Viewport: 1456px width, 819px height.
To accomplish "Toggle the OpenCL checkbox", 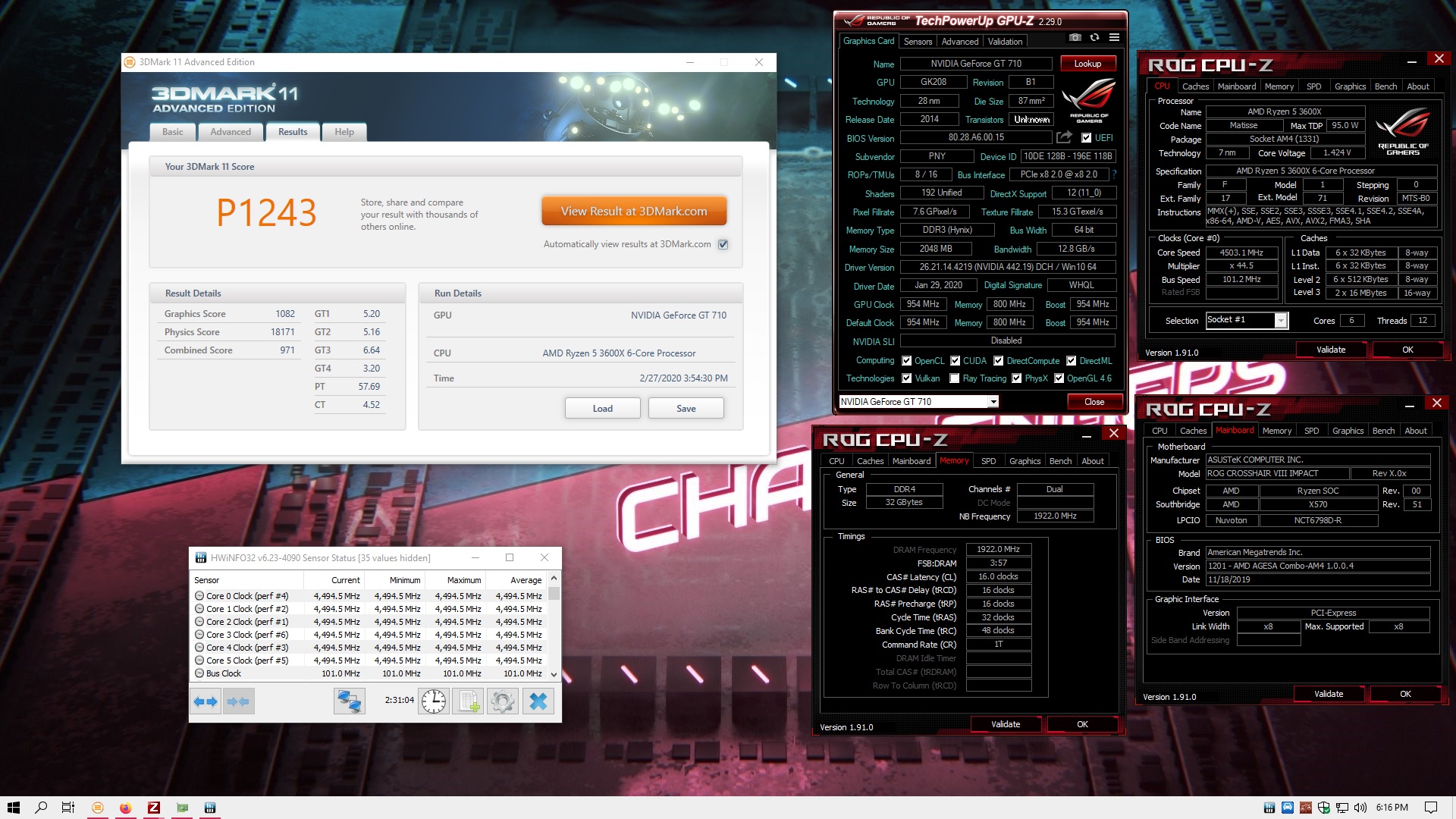I will [906, 361].
